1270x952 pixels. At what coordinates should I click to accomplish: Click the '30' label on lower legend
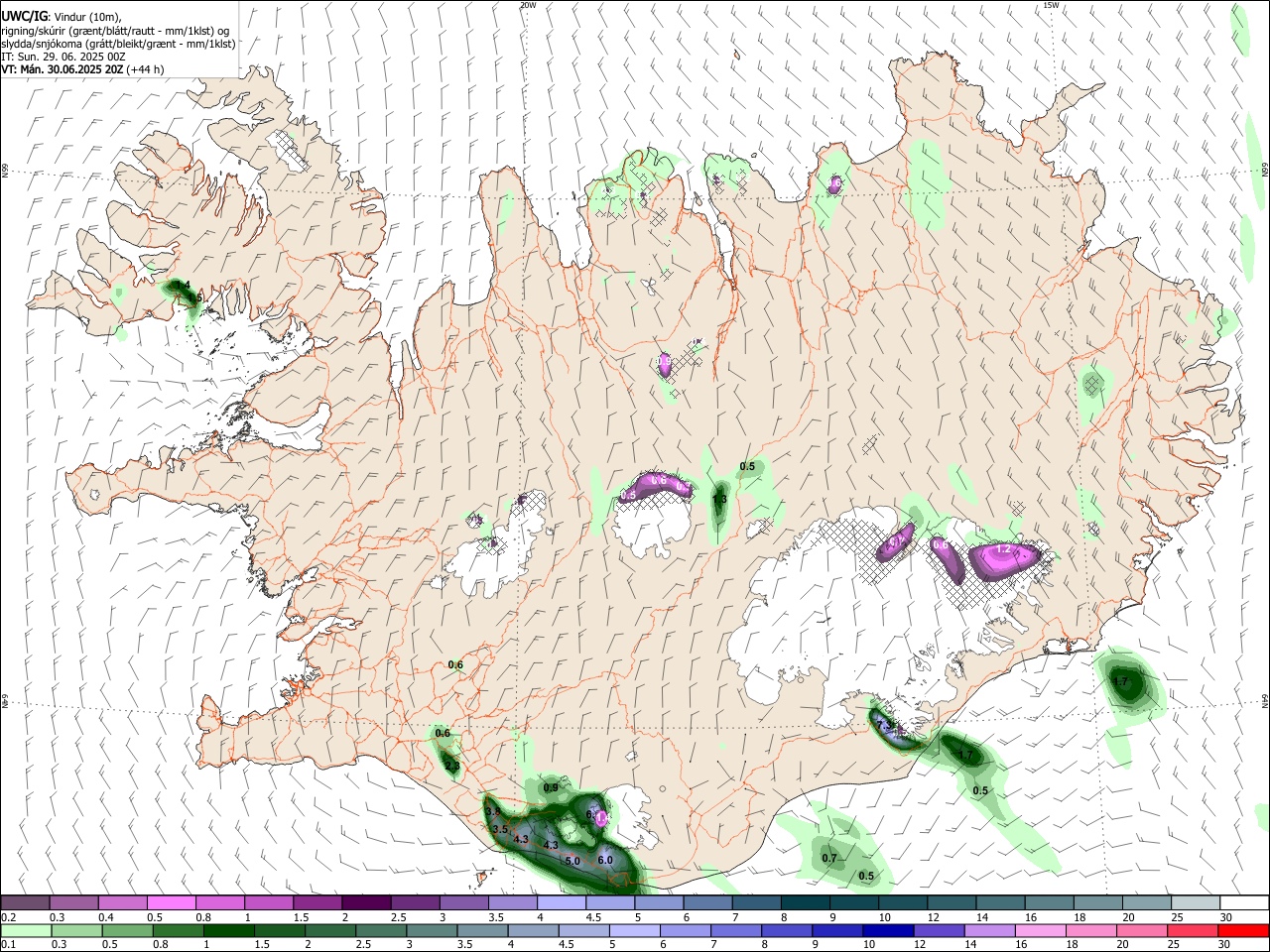point(1226,945)
